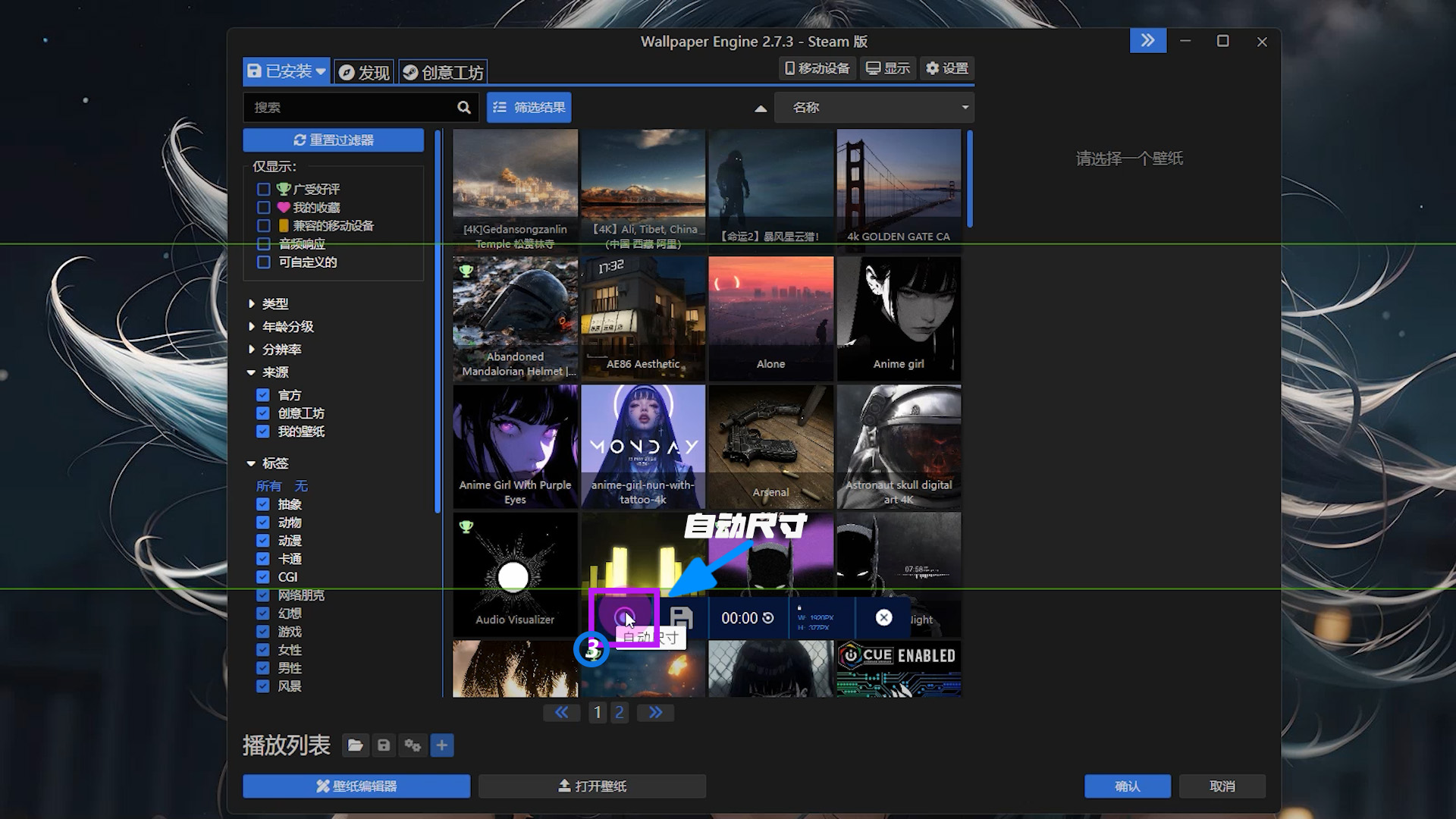Close the floating recorder bar with X
The width and height of the screenshot is (1456, 819).
point(883,618)
